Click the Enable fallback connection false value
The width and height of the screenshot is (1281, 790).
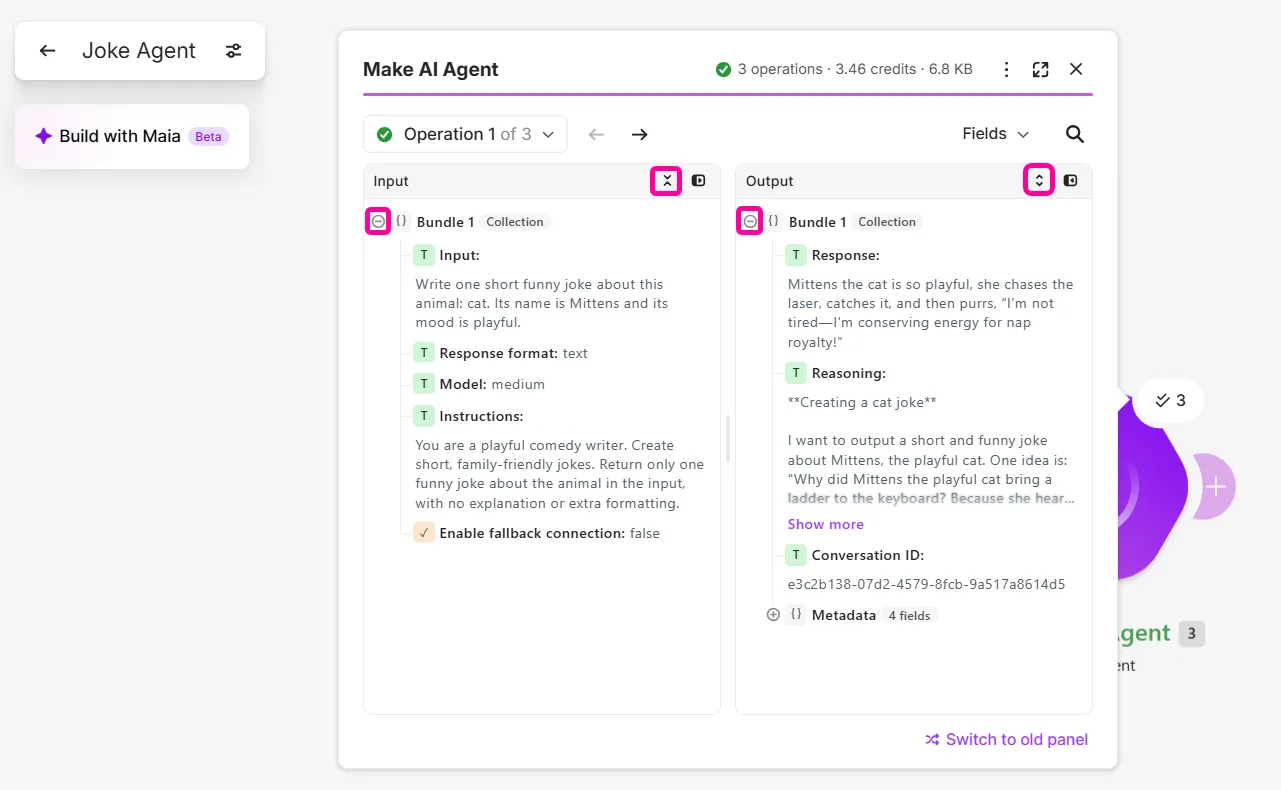[x=645, y=533]
